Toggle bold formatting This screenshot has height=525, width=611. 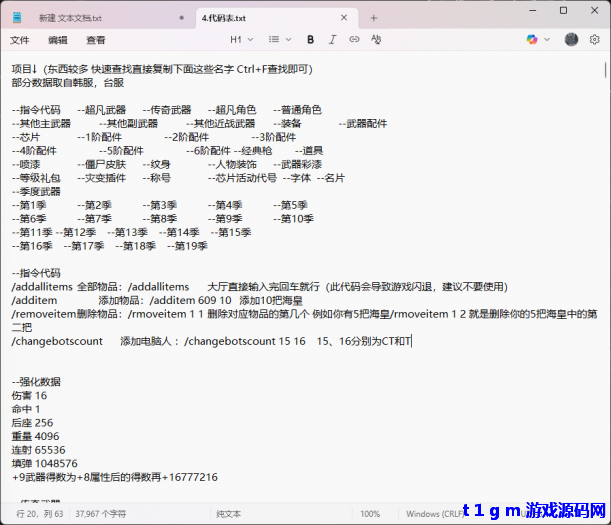(x=310, y=40)
